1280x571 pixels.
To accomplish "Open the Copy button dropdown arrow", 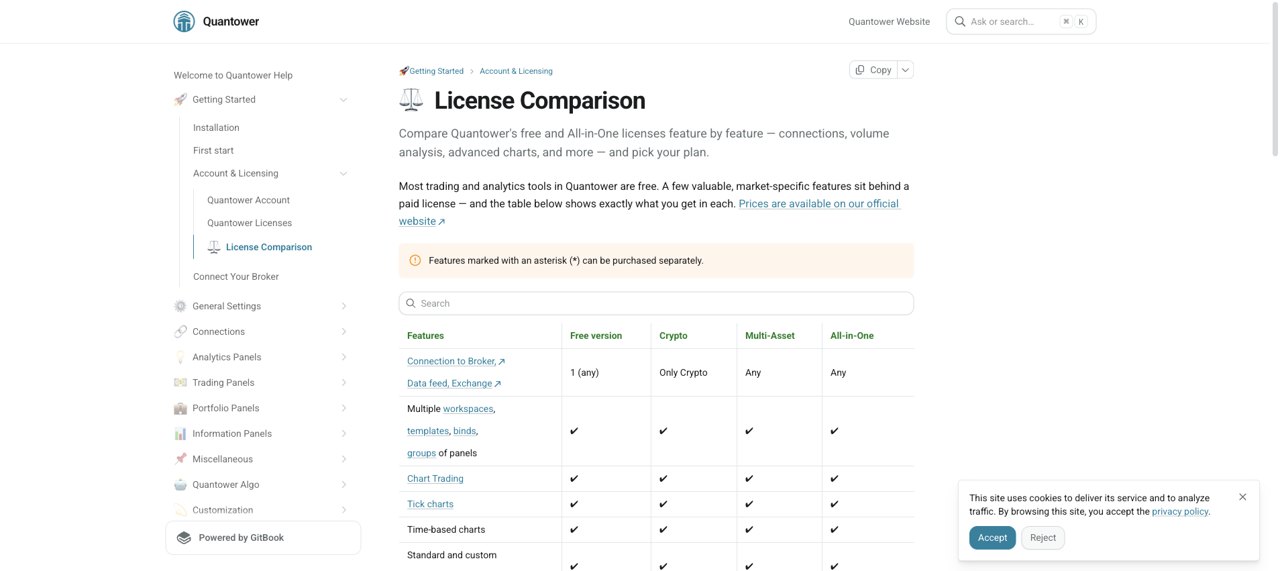I will [905, 69].
